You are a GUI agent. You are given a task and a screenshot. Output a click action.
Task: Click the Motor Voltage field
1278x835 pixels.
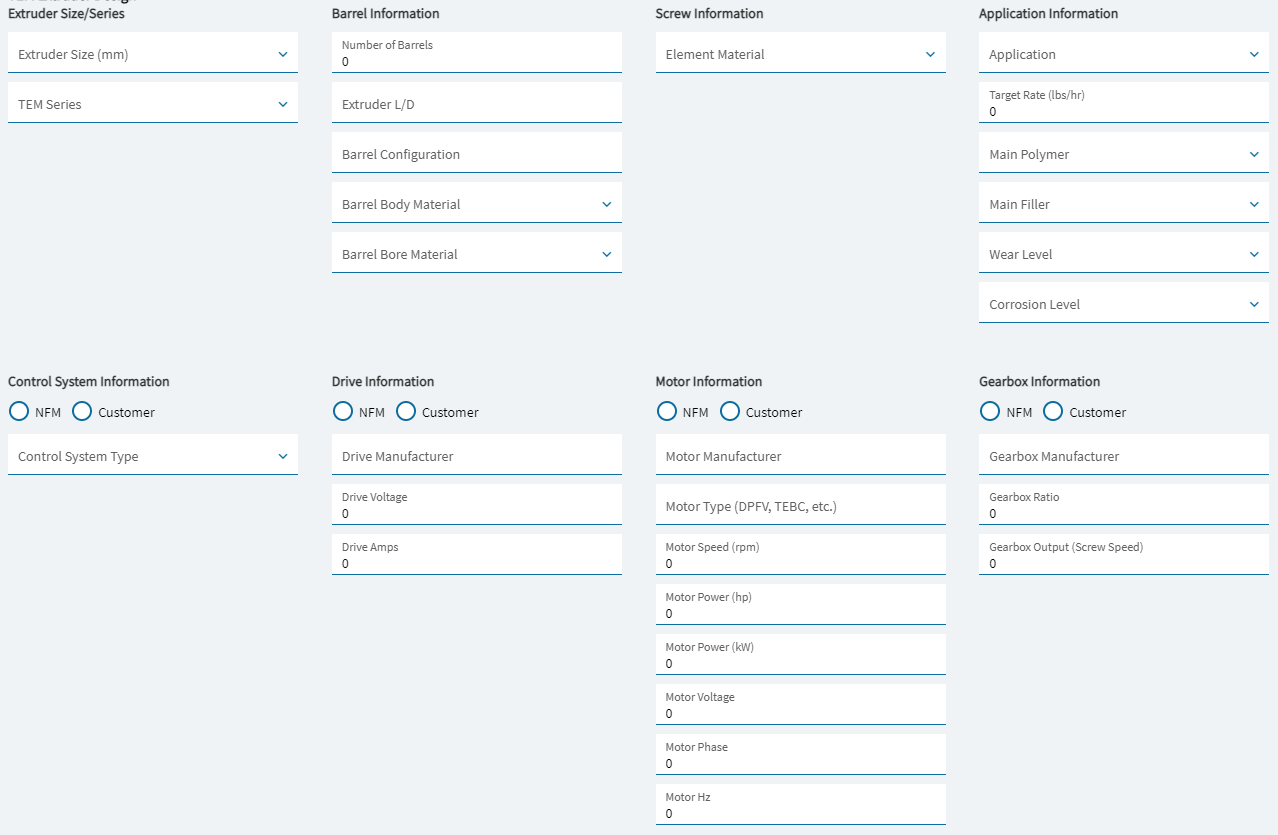pyautogui.click(x=800, y=705)
